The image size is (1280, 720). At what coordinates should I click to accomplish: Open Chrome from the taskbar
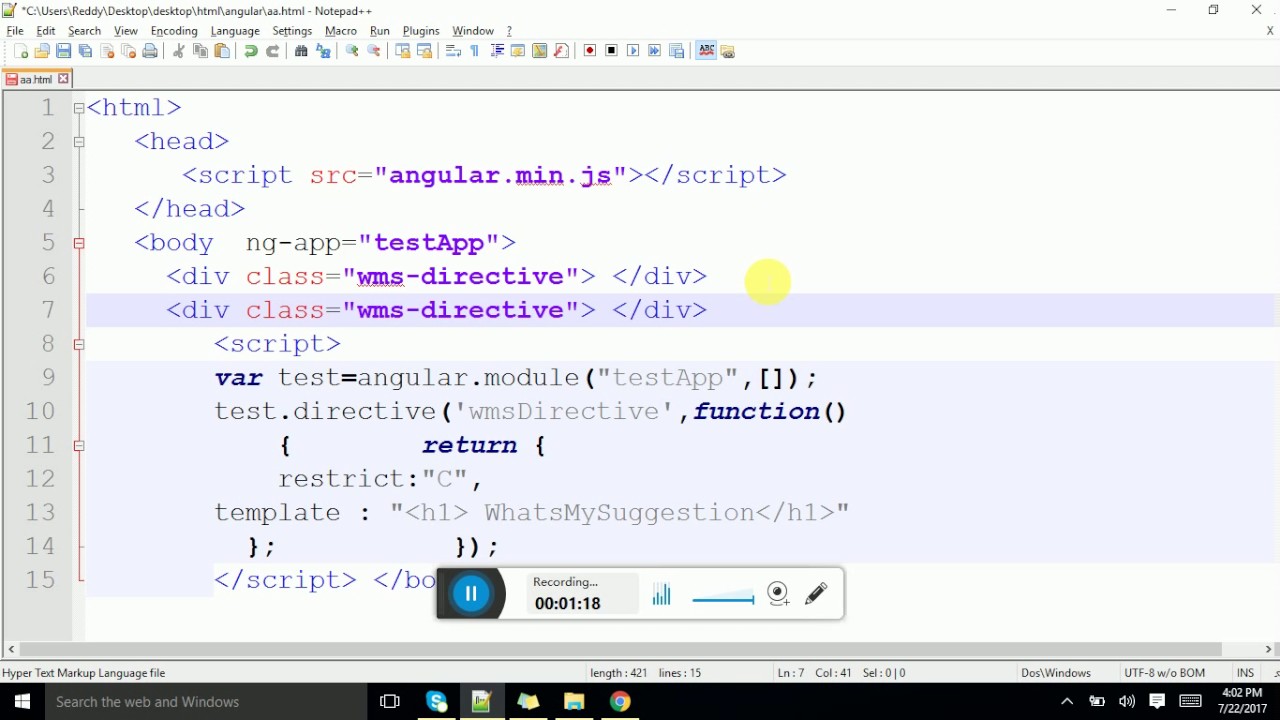(x=620, y=702)
